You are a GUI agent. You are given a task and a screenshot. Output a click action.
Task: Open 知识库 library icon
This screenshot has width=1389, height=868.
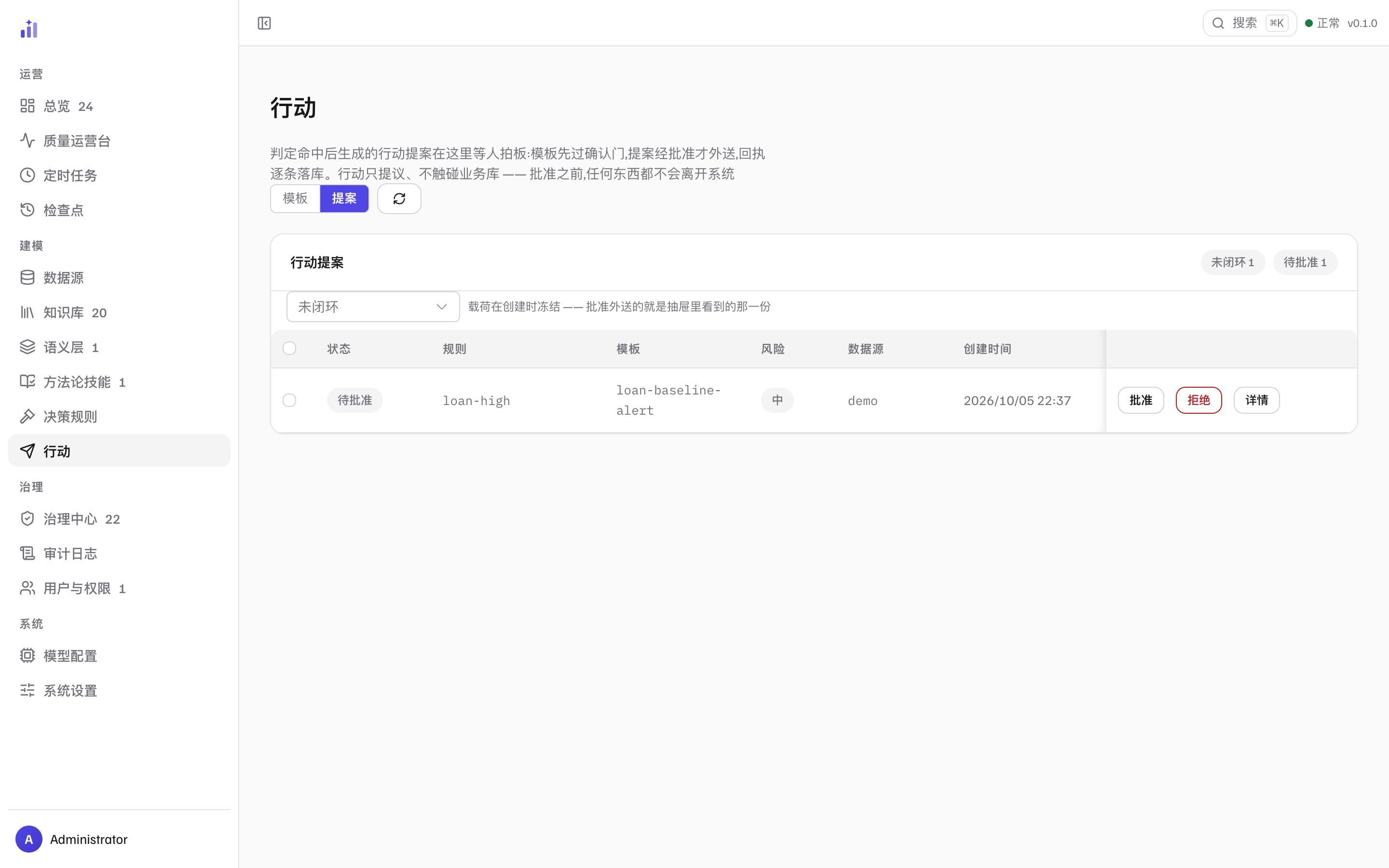(x=27, y=312)
